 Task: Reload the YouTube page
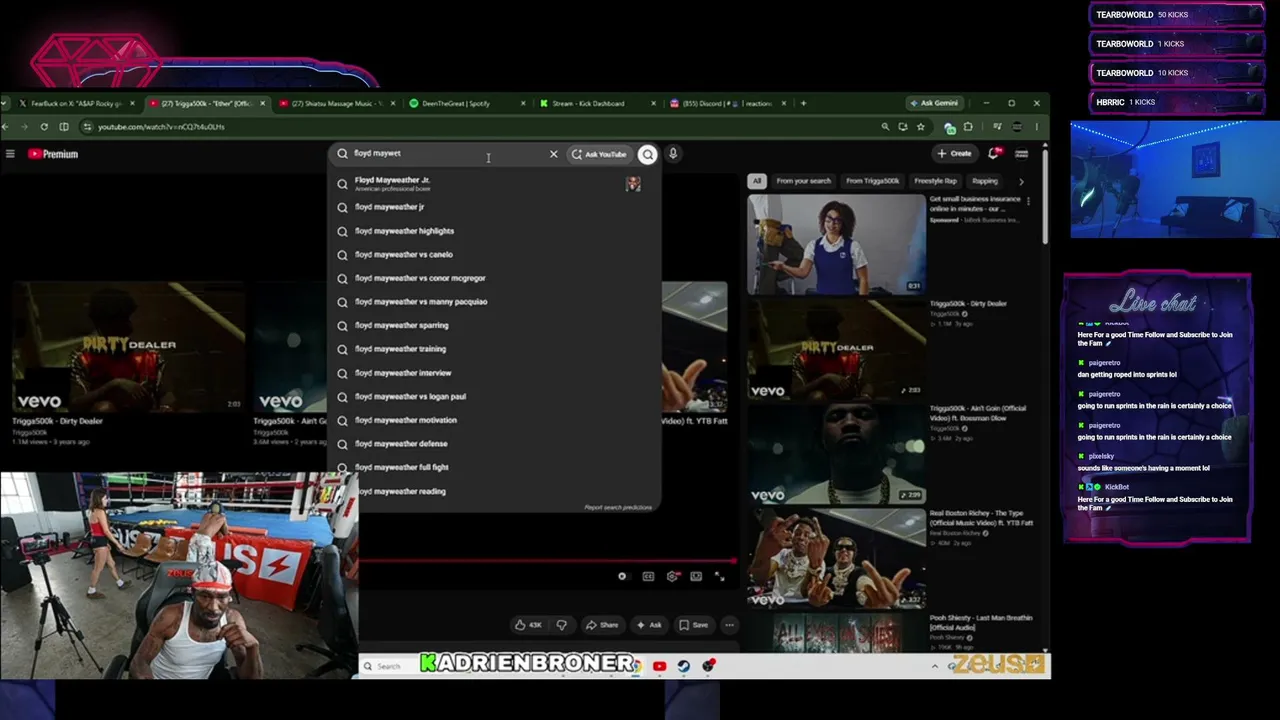point(44,127)
